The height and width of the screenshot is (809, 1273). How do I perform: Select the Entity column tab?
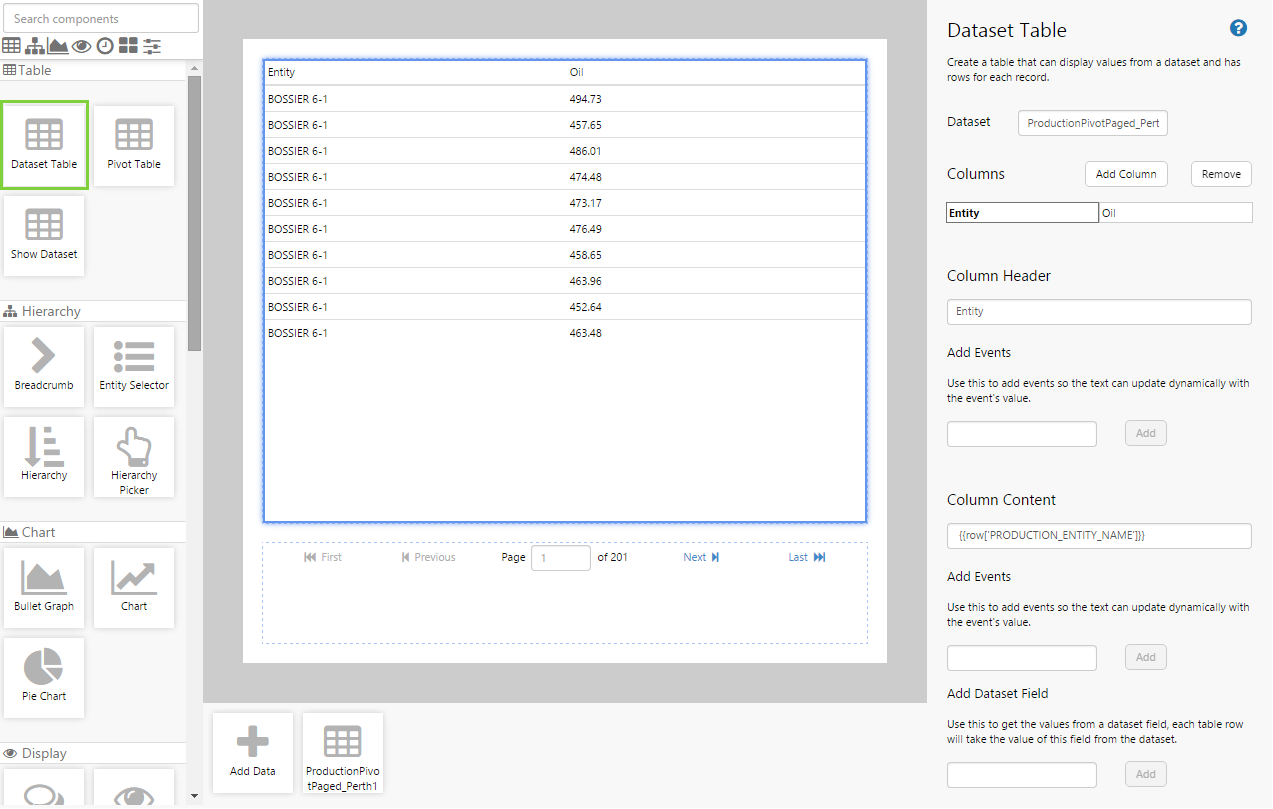(x=1021, y=213)
